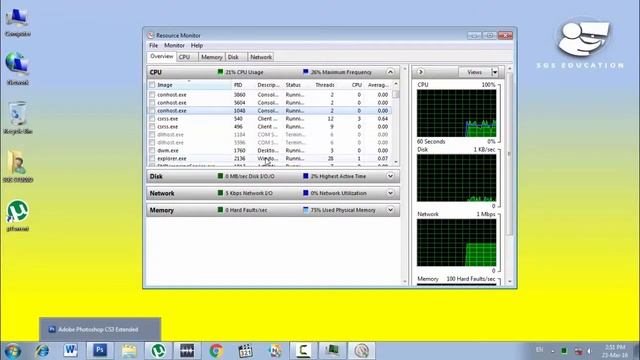640x360 pixels.
Task: Open the File menu
Action: (153, 45)
